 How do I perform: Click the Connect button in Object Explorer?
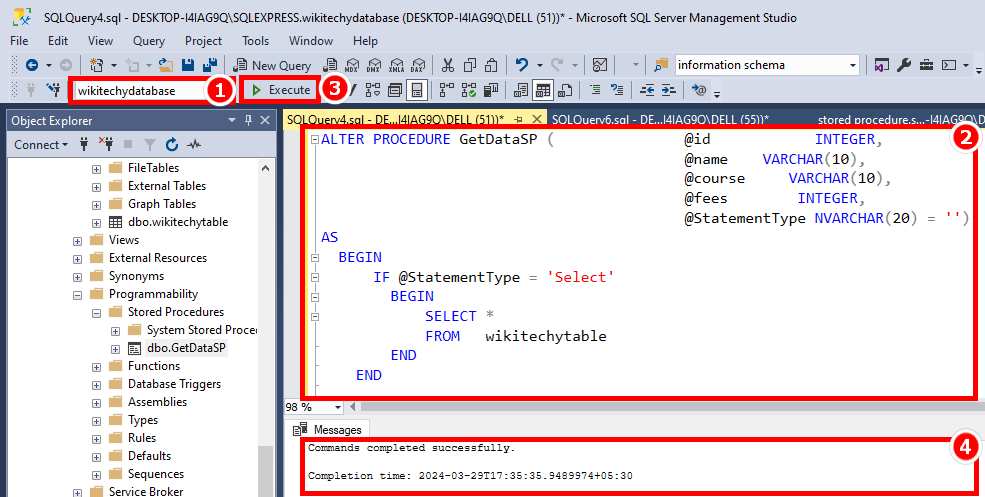40,144
